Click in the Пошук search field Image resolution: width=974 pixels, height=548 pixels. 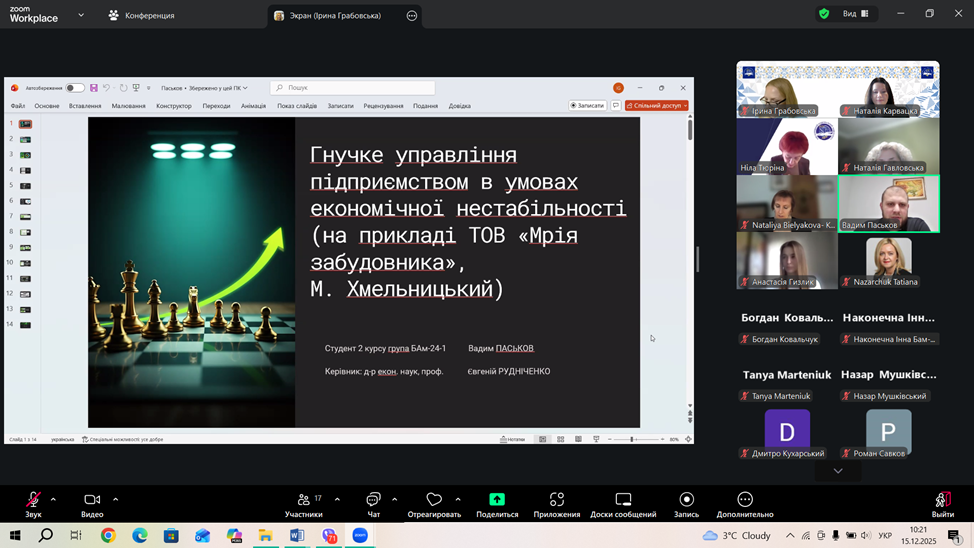point(355,88)
